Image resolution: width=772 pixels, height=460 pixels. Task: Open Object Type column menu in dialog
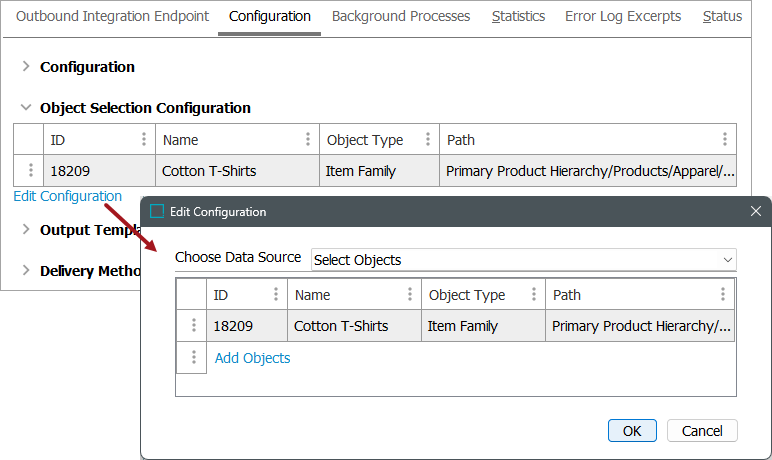point(534,295)
